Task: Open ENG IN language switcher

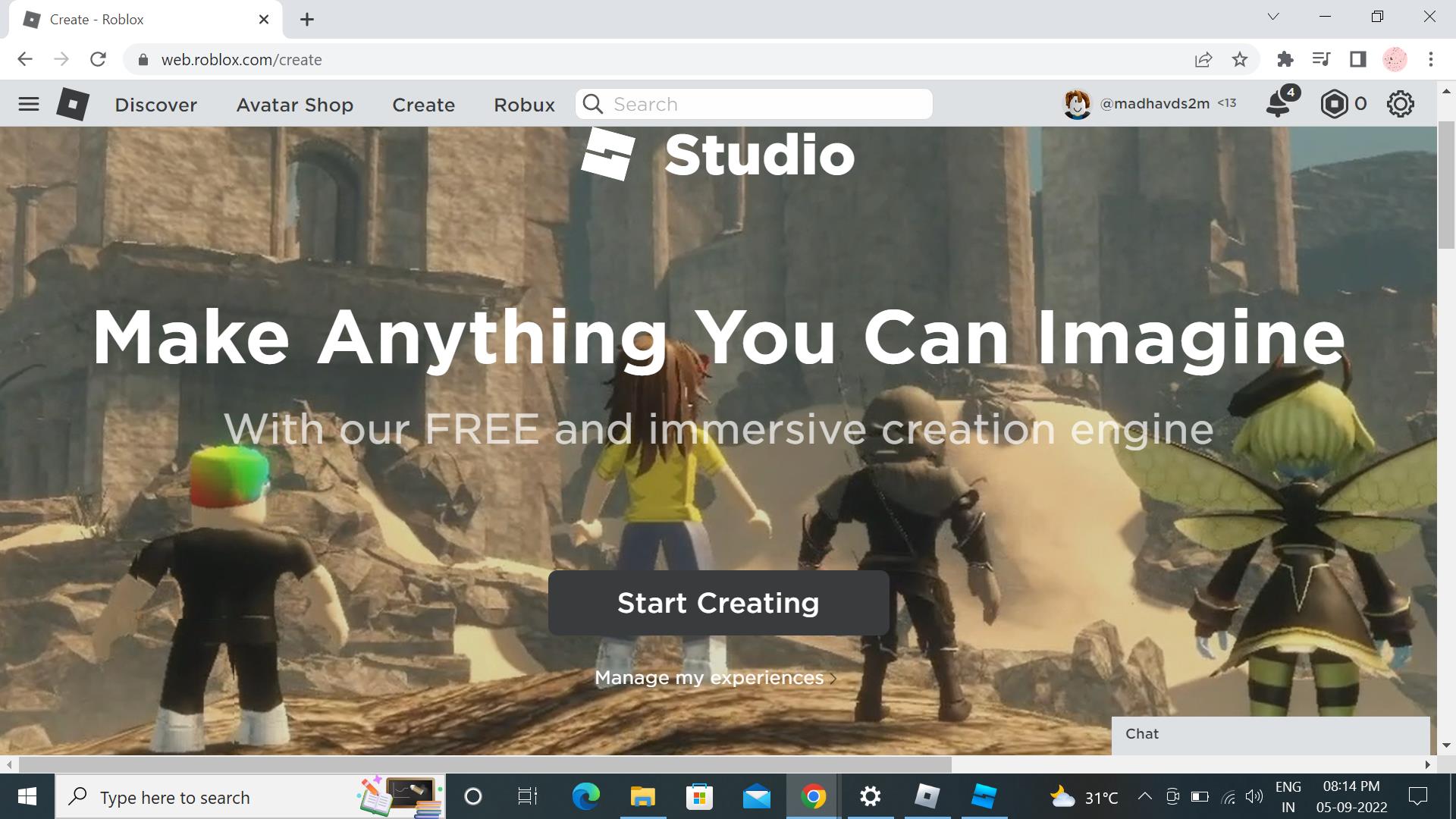Action: click(1288, 797)
